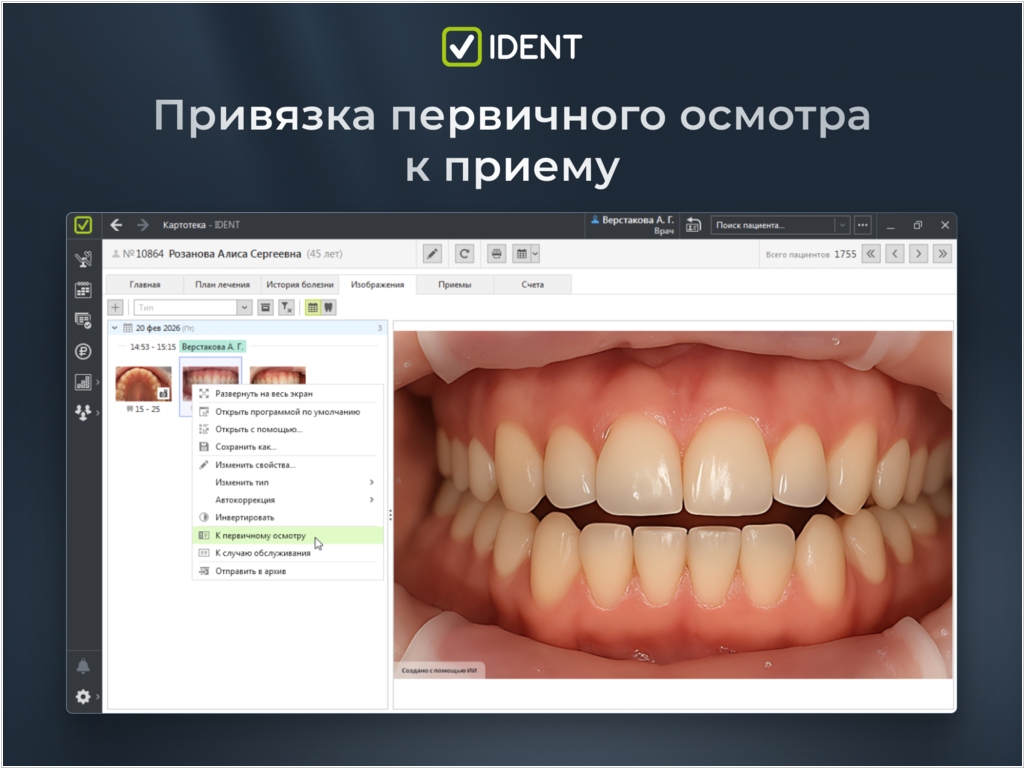This screenshot has width=1024, height=768.
Task: Expand the Изменить тип submenu
Action: (287, 482)
